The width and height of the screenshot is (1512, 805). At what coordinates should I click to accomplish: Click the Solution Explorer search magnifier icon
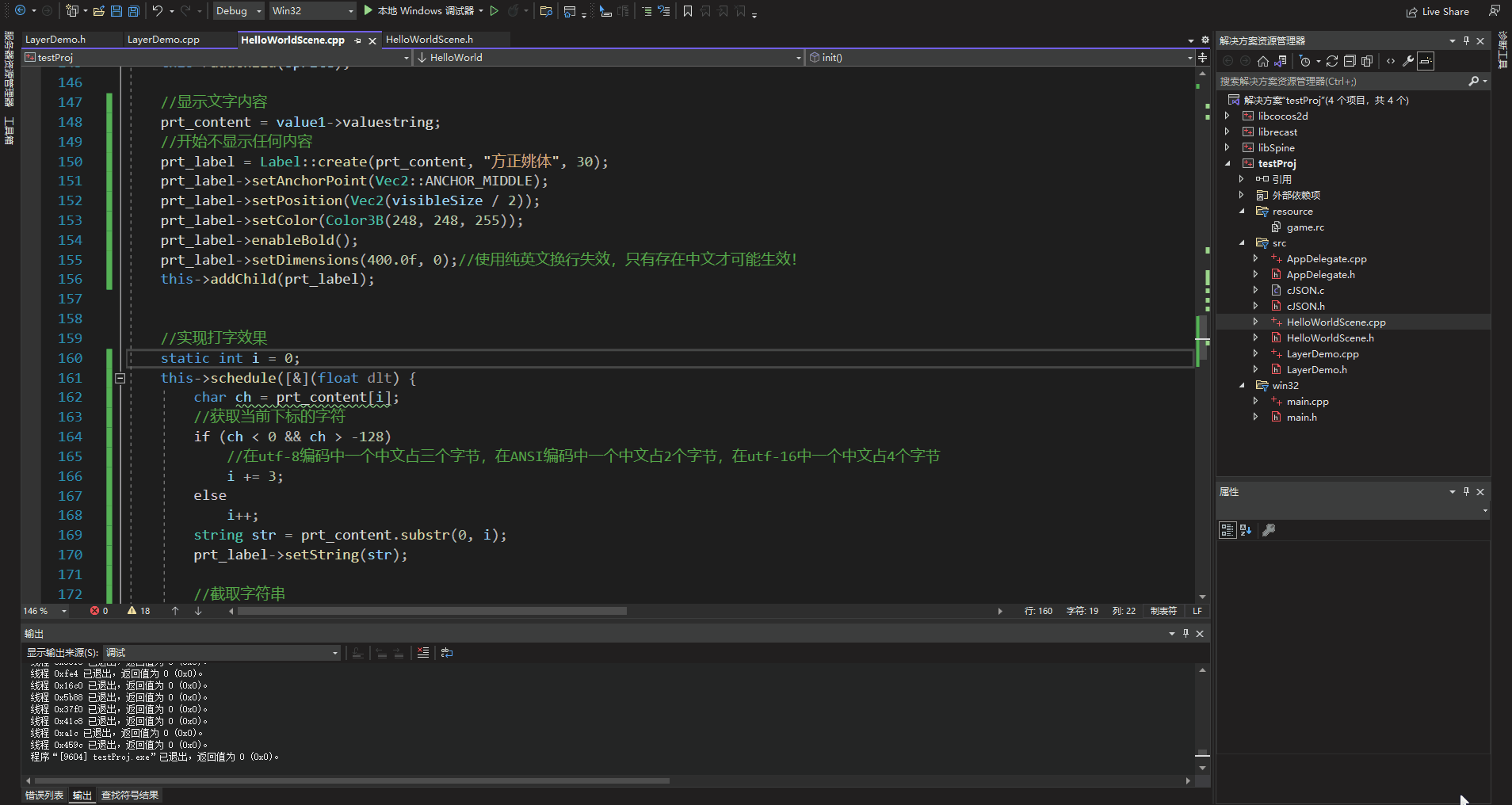pyautogui.click(x=1473, y=81)
